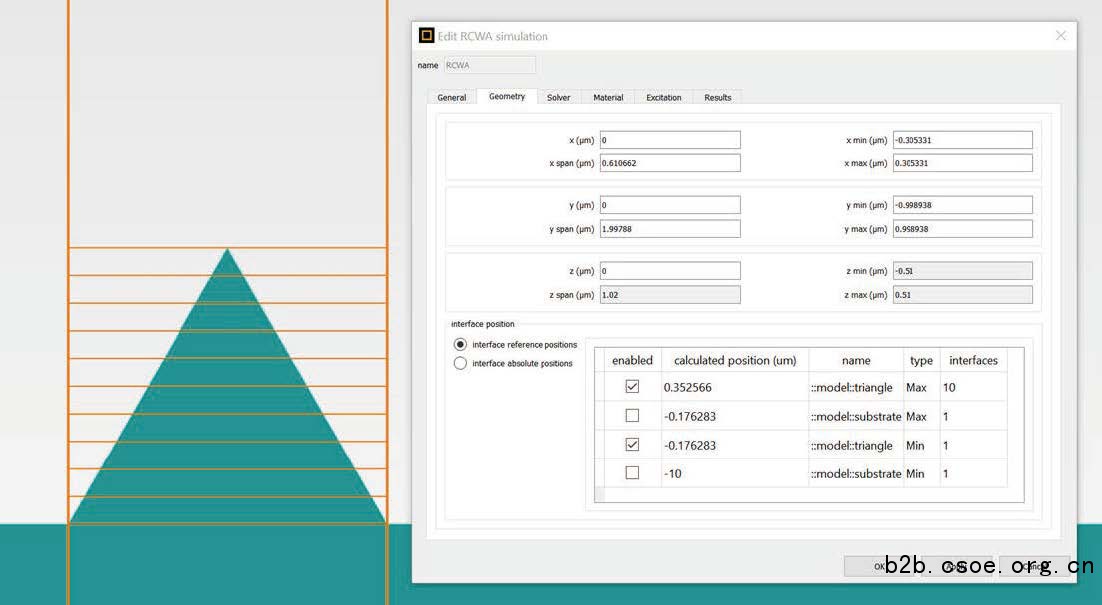Open the Solver tab

[558, 98]
